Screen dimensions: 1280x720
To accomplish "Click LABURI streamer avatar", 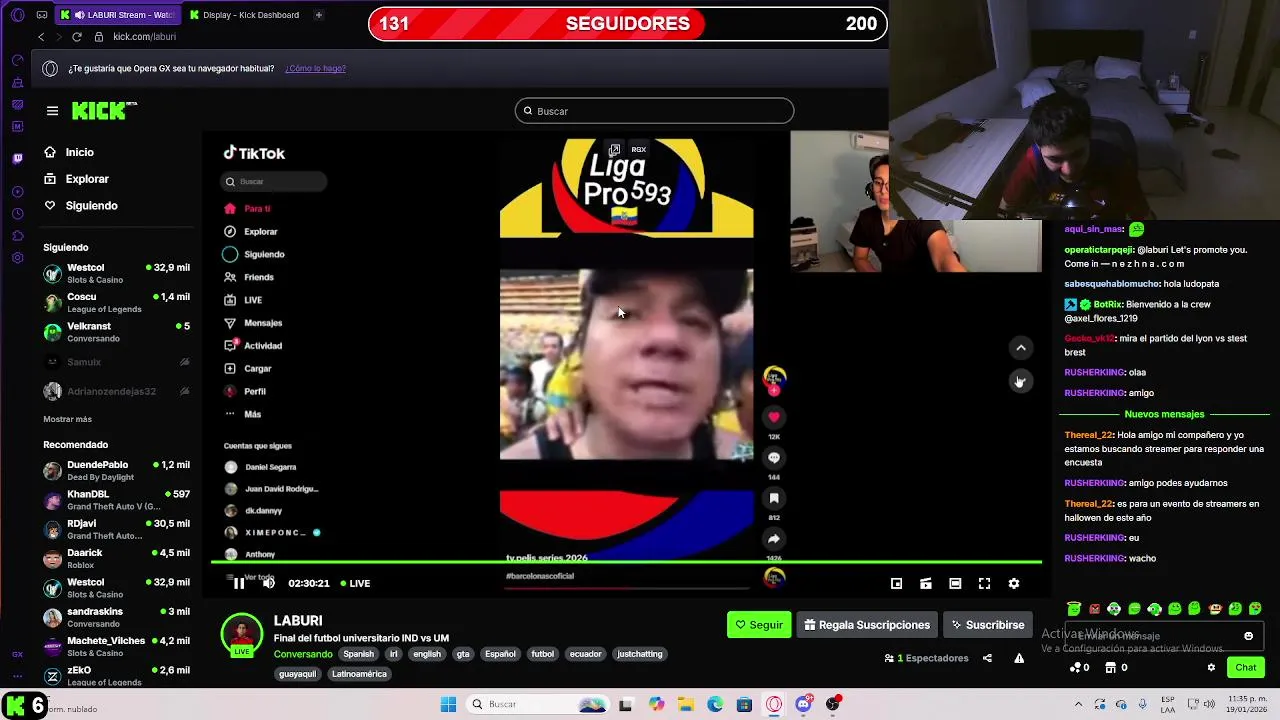I will (241, 633).
